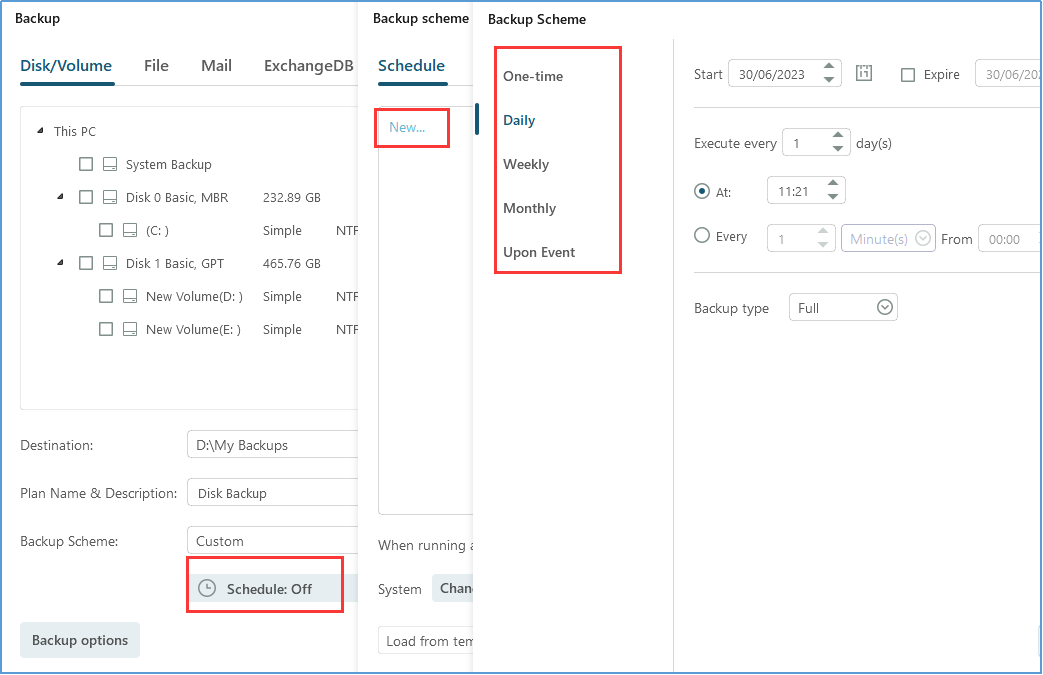Viewport: 1043px width, 675px height.
Task: Click the volume icon next to New Volume(E:)
Action: click(x=131, y=328)
